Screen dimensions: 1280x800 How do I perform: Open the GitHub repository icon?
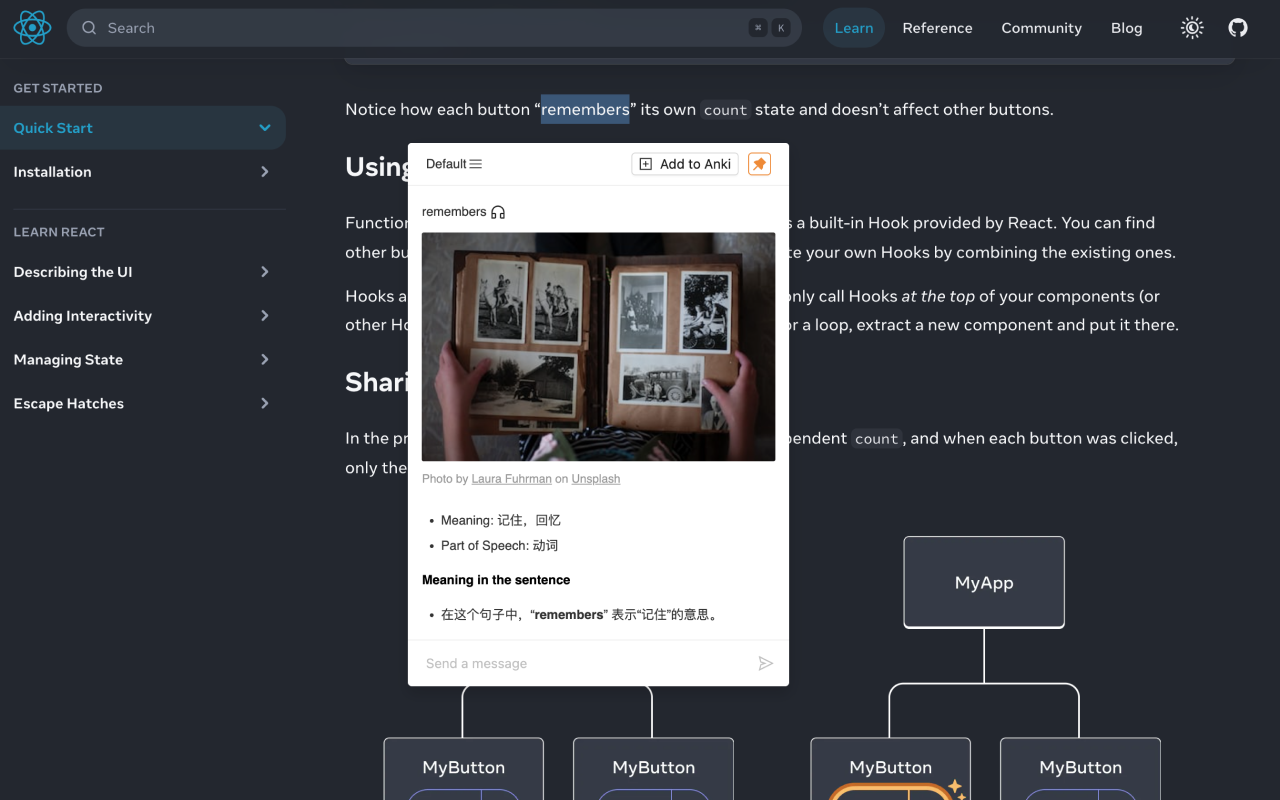point(1238,28)
